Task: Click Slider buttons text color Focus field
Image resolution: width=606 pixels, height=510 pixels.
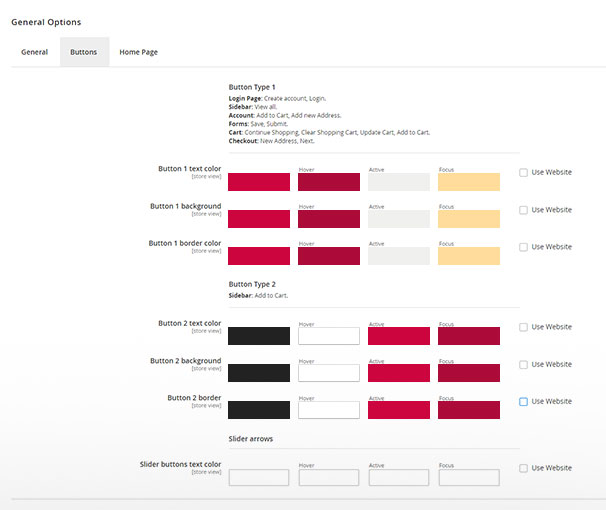Action: pyautogui.click(x=469, y=478)
